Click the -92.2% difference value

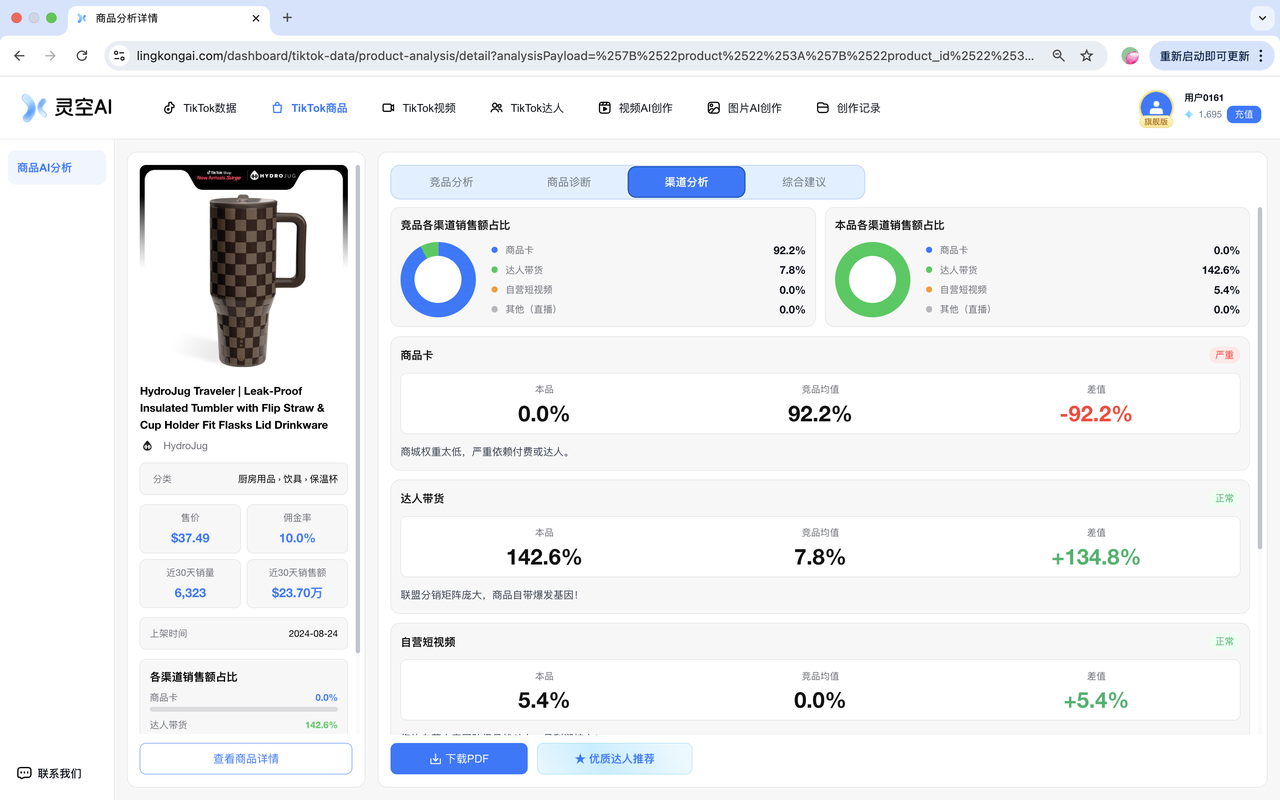(1096, 414)
